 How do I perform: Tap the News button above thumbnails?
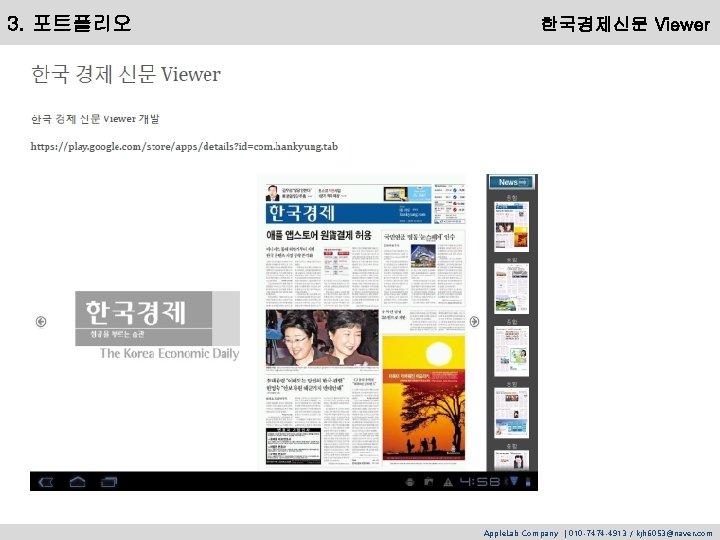pyautogui.click(x=512, y=182)
